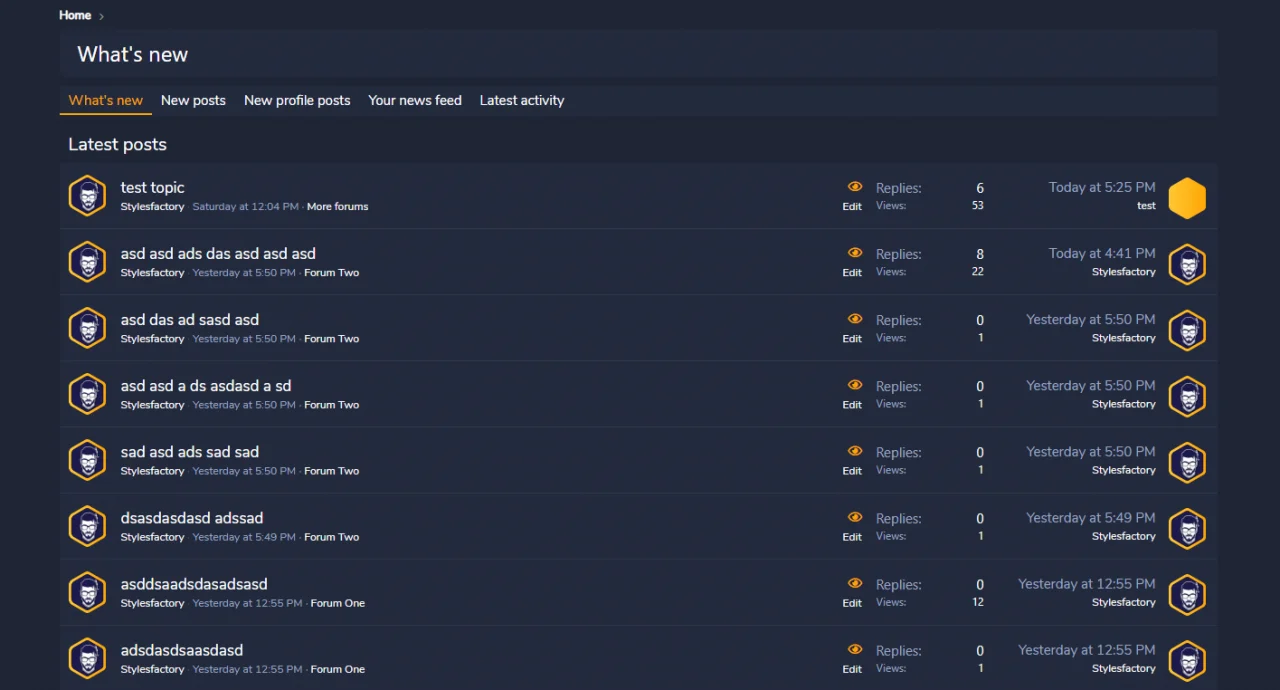Click the last poster avatar in 'asd asd ads das' row
The height and width of the screenshot is (690, 1280).
coord(1187,264)
